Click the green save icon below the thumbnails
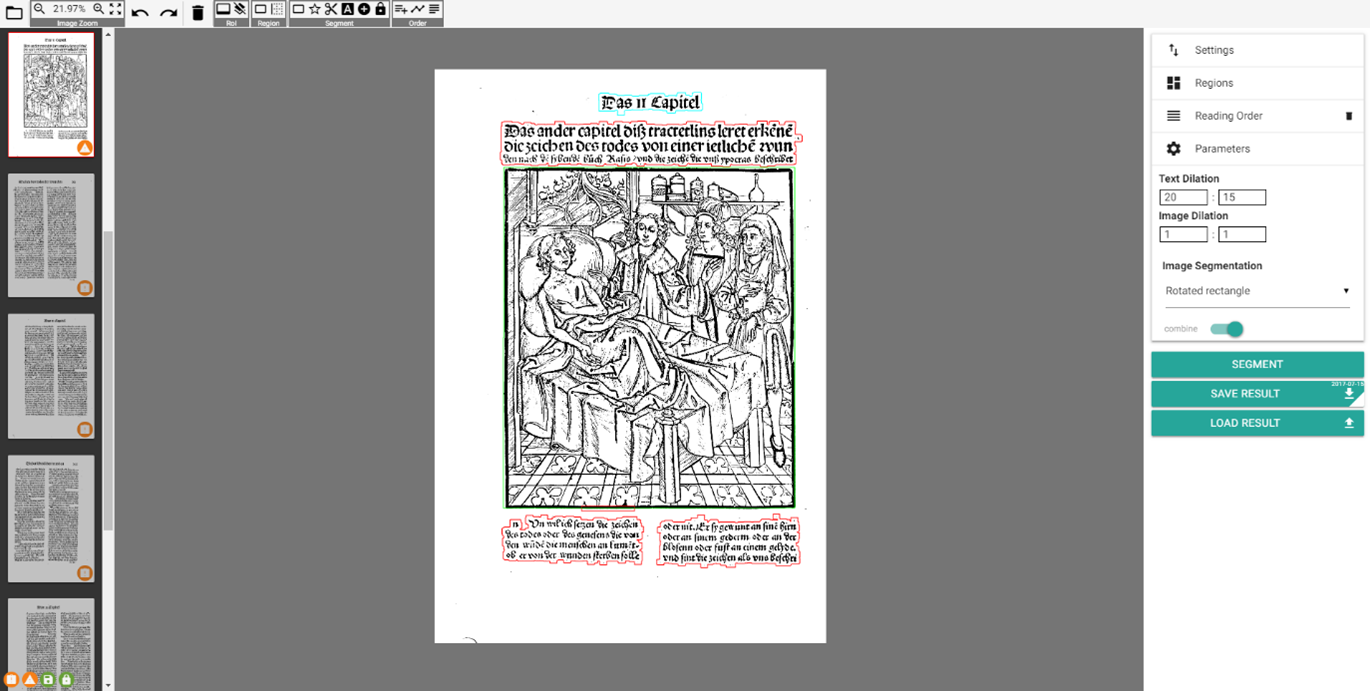Viewport: 1370px width, 691px height. [48, 680]
